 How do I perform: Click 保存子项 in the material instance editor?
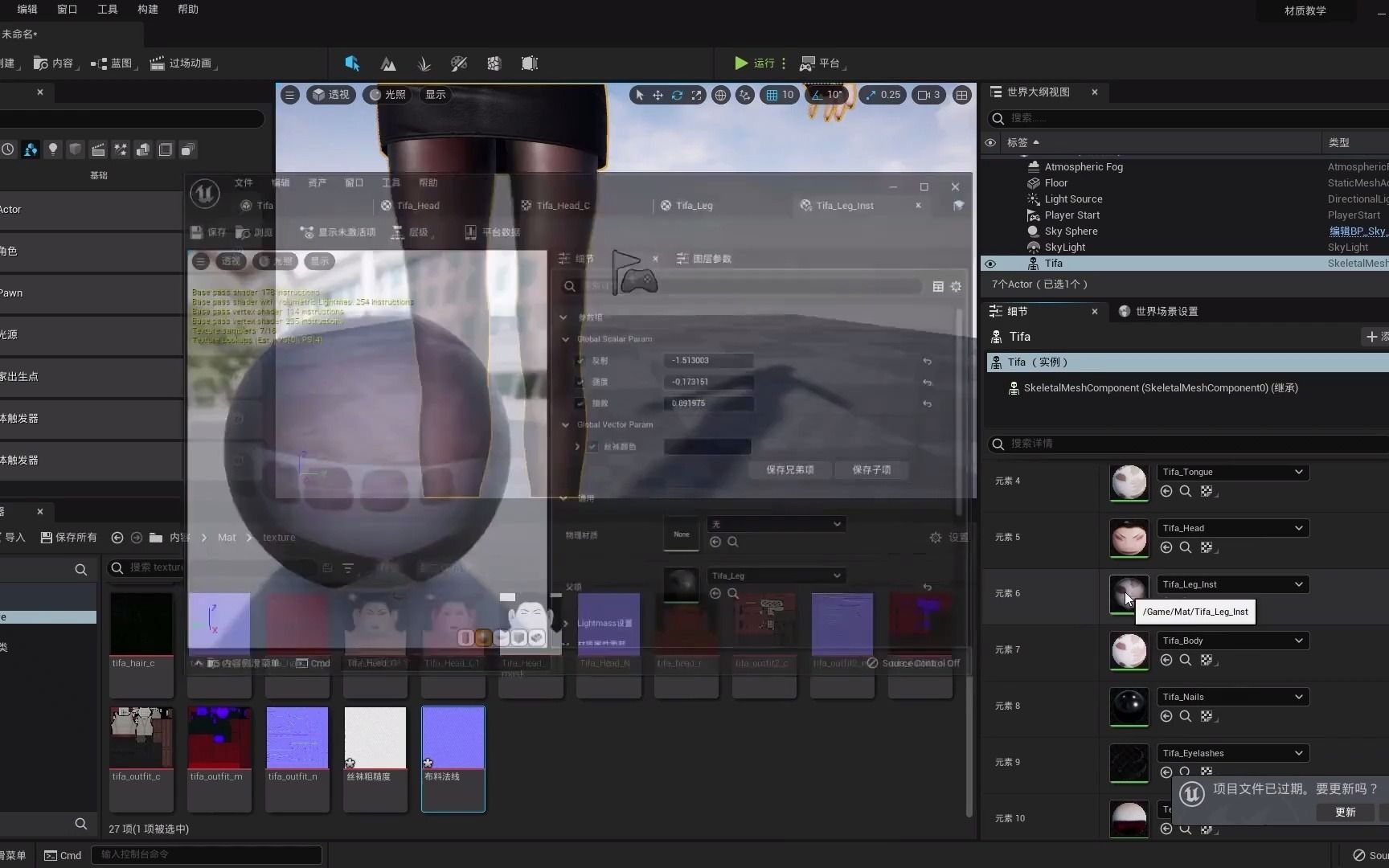[871, 469]
